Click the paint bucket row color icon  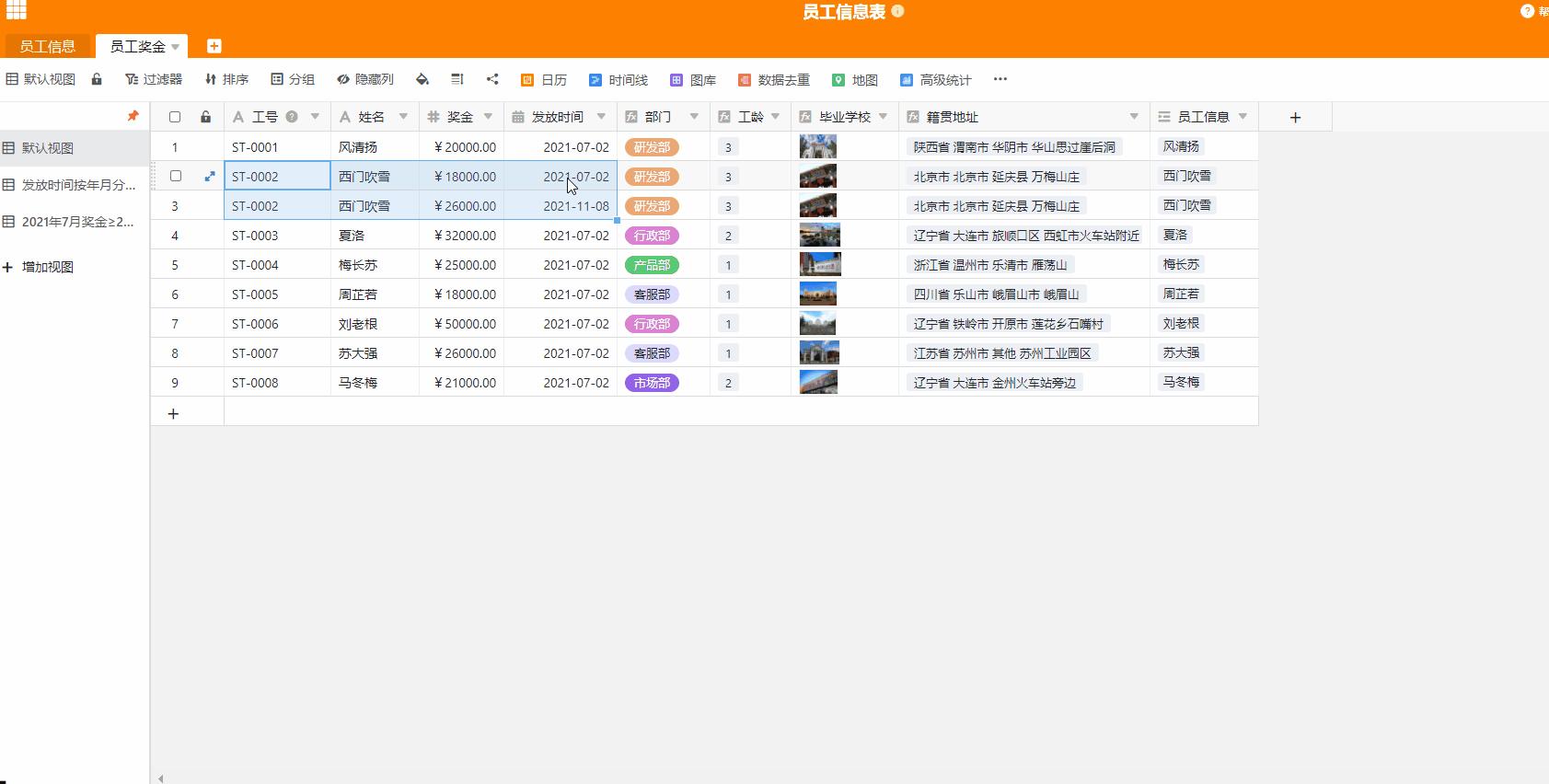coord(422,79)
